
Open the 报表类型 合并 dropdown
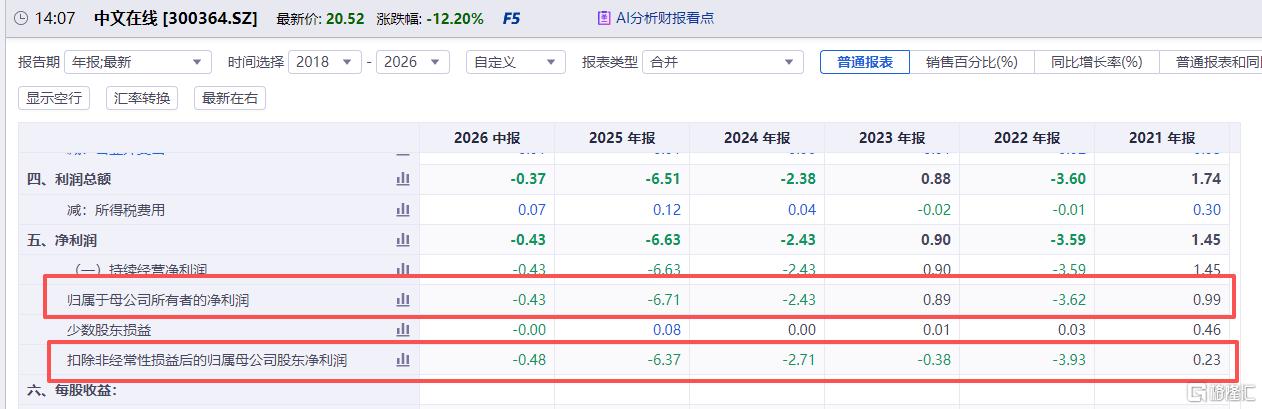tap(723, 61)
